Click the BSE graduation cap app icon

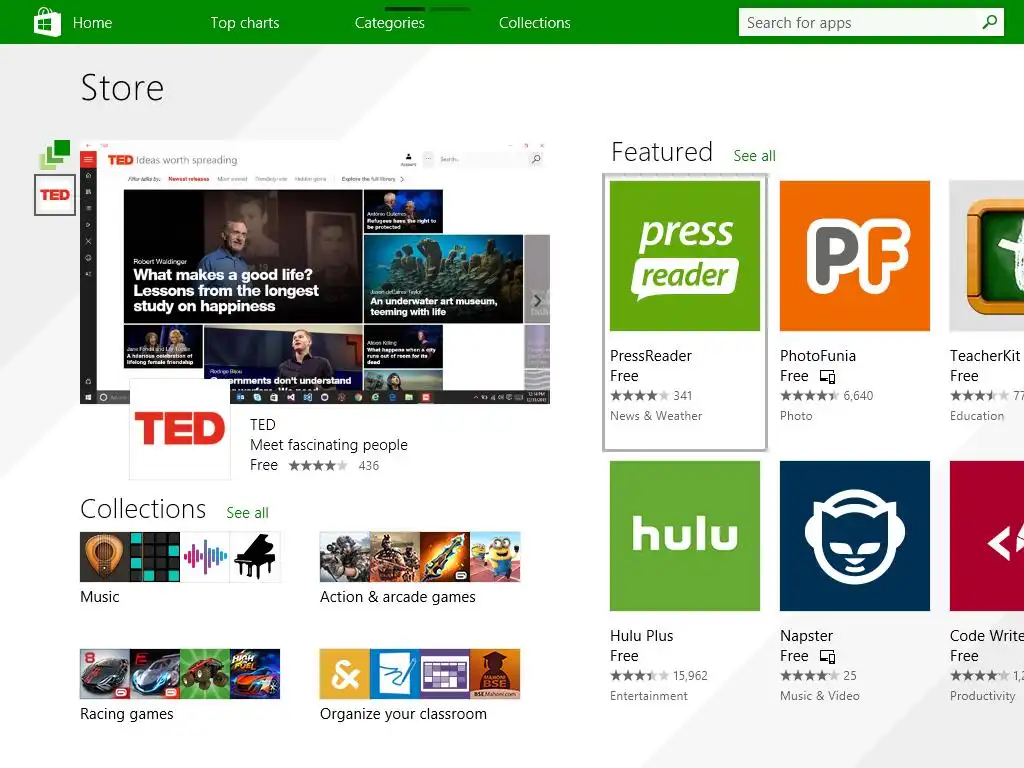coord(495,674)
